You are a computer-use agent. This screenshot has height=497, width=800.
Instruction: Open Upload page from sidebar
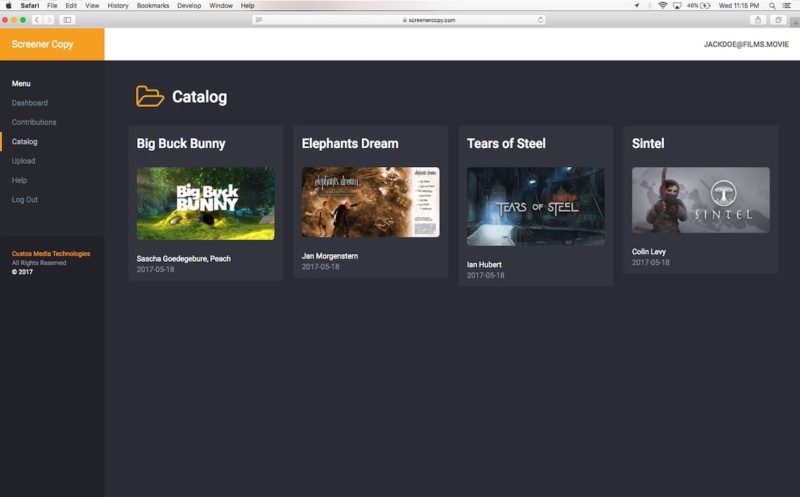click(23, 161)
